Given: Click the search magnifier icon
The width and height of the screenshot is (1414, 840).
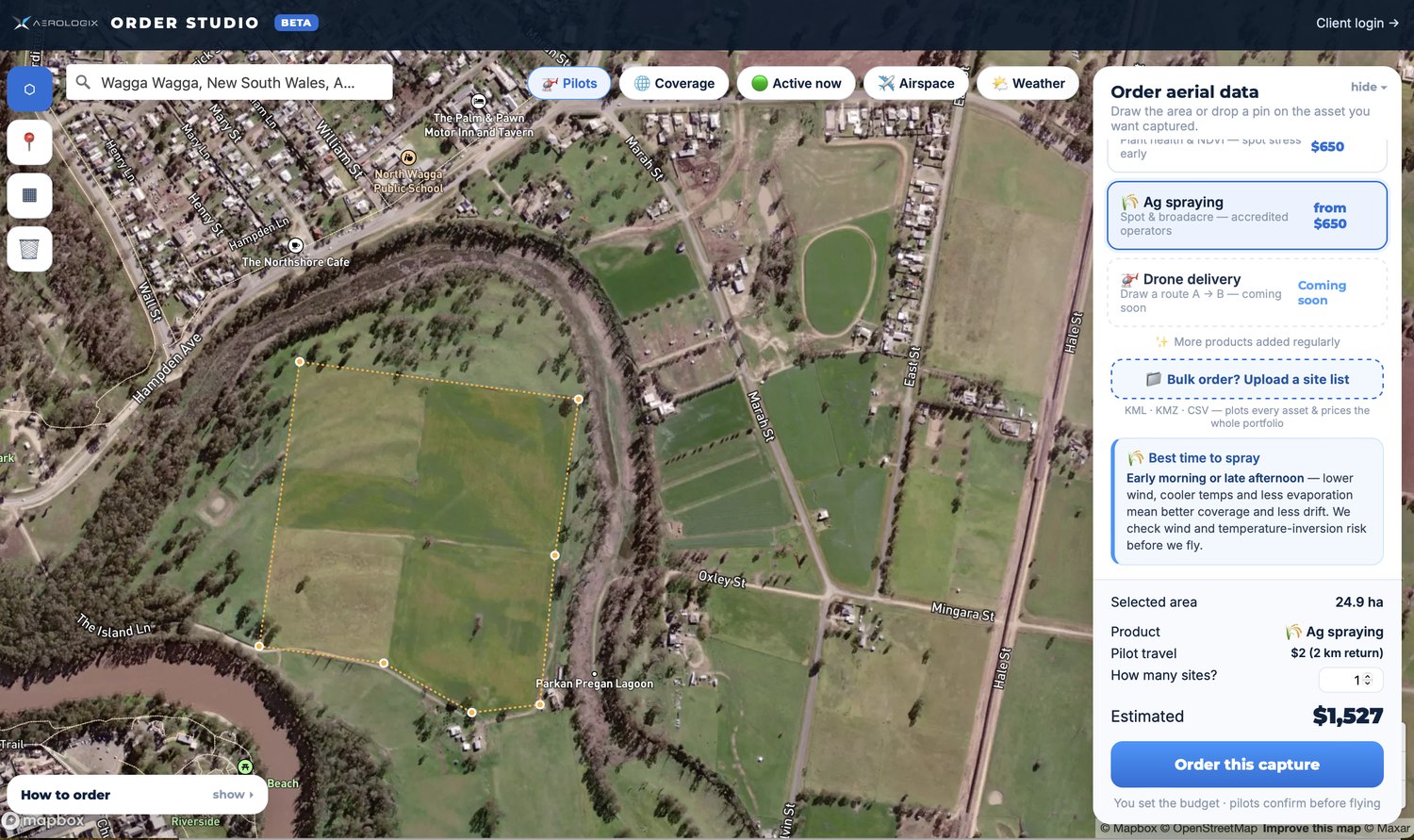Looking at the screenshot, I should pos(83,82).
